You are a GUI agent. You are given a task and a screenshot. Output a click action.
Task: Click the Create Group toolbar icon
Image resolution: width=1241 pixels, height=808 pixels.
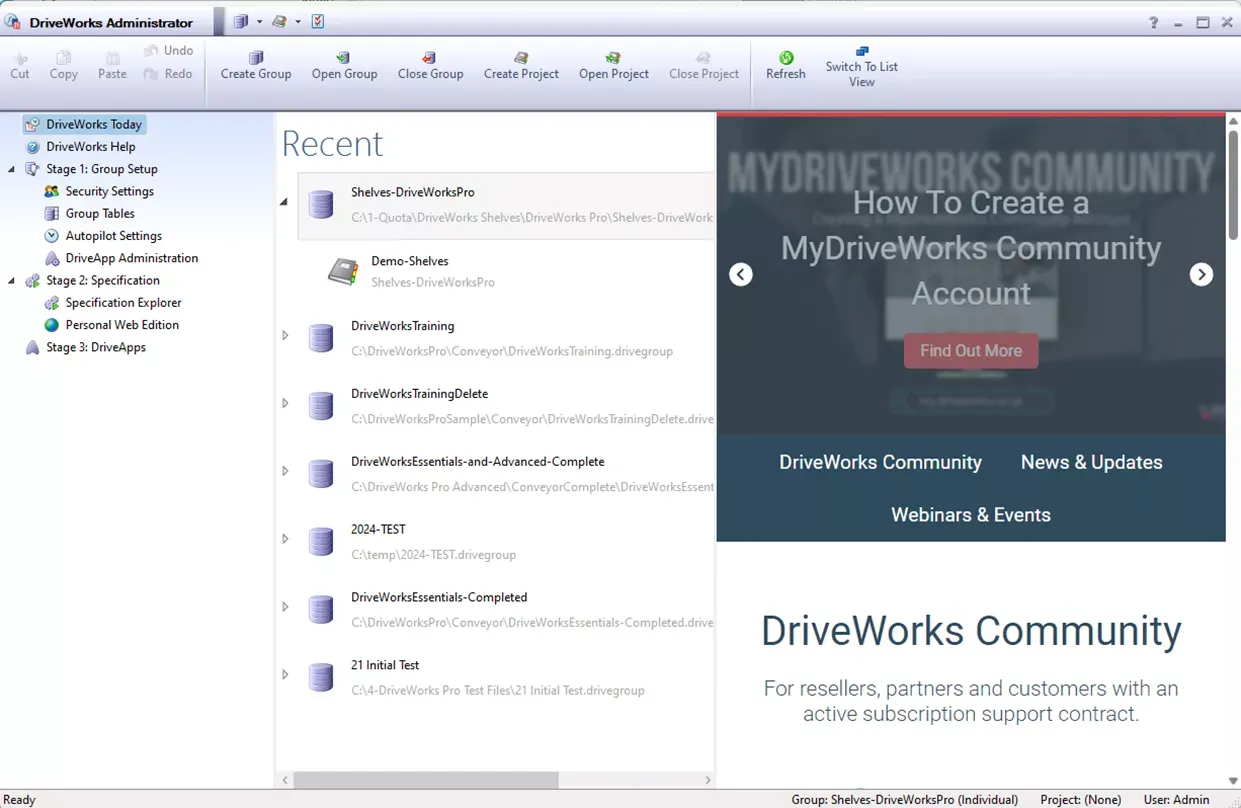pyautogui.click(x=256, y=58)
